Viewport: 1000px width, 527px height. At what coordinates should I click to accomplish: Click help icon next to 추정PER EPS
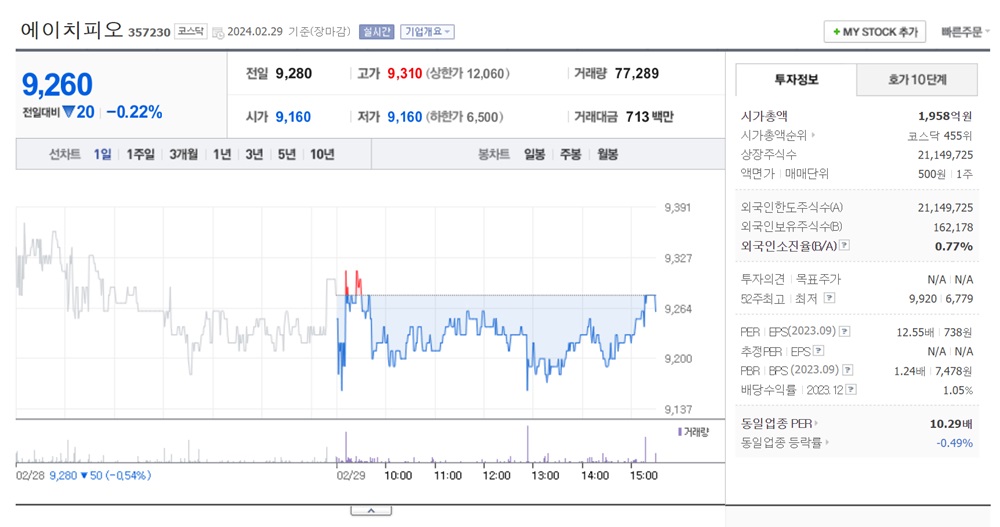coord(819,350)
